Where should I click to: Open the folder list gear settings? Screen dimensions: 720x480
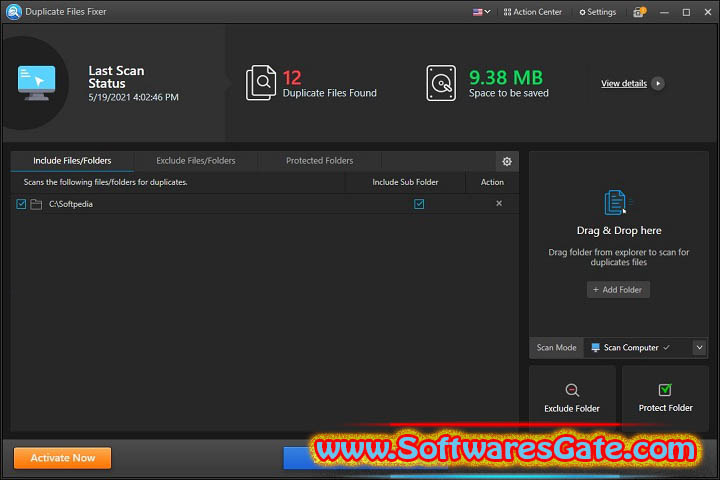[507, 162]
